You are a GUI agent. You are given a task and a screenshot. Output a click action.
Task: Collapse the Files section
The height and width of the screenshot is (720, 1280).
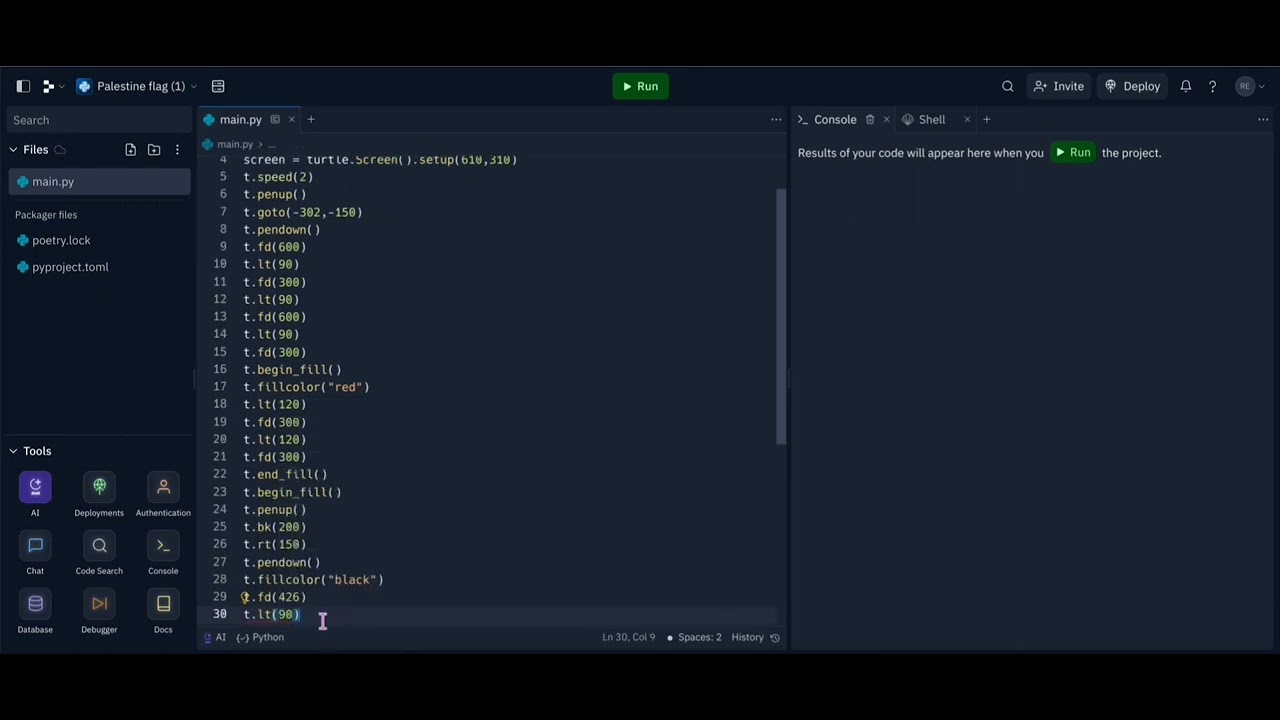(13, 149)
